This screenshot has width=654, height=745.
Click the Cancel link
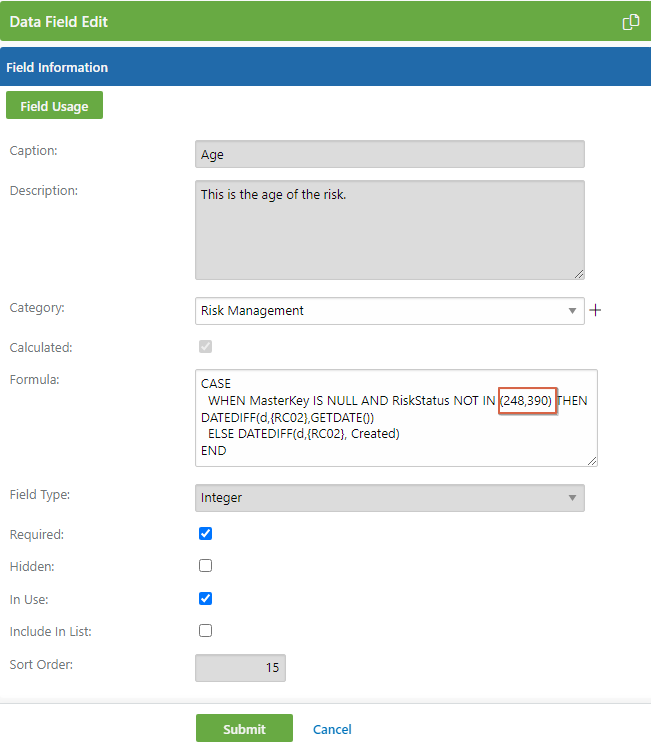click(x=332, y=729)
